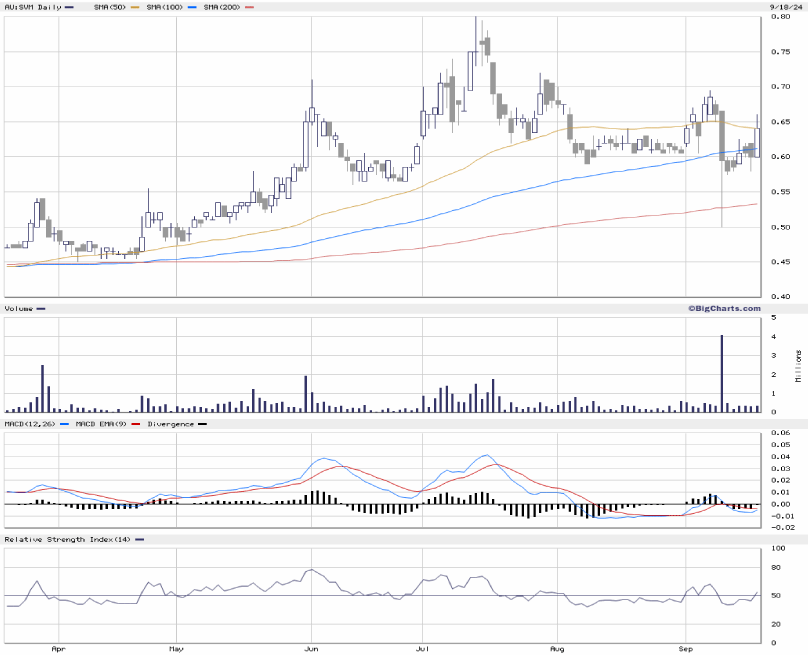808x655 pixels.
Task: Click the Millions volume axis label
Action: tap(799, 365)
